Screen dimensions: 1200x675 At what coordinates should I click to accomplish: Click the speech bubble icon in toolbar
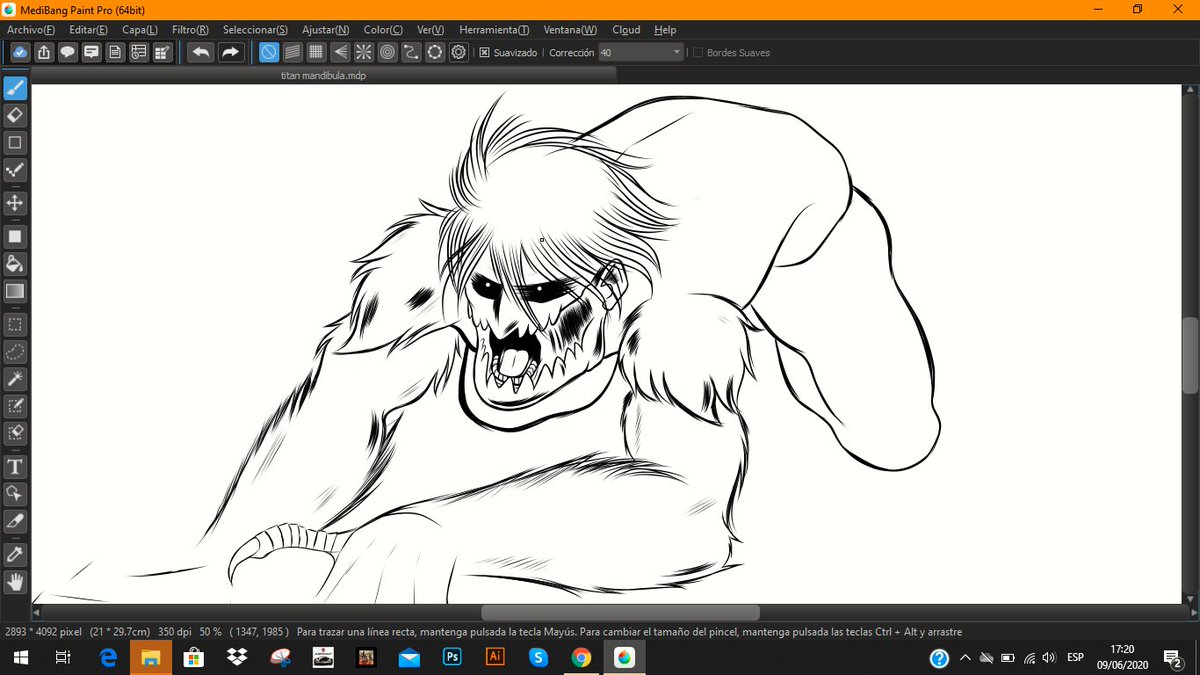(x=68, y=52)
